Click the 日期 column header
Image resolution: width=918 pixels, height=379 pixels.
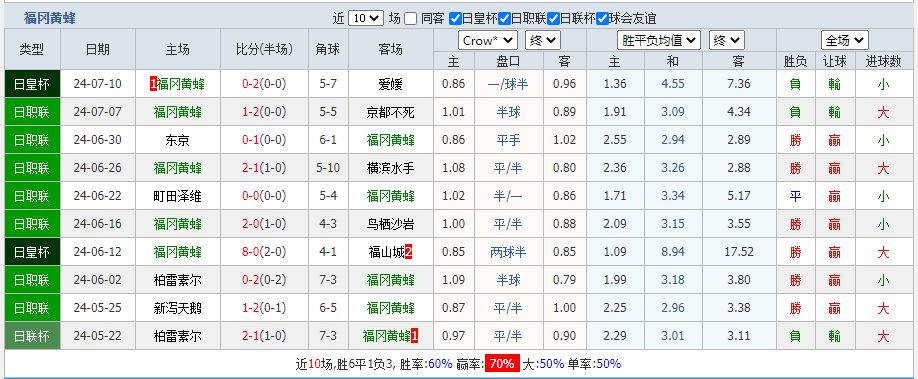[x=98, y=49]
